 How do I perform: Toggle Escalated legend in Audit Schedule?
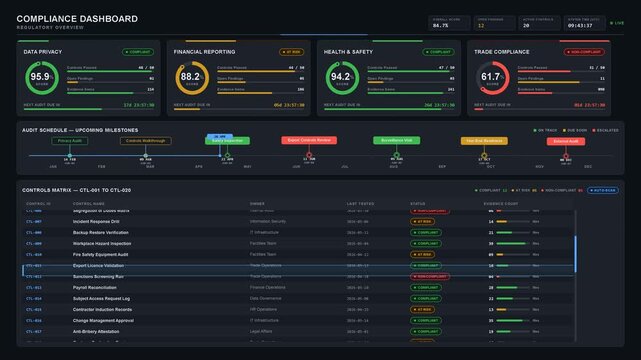click(605, 130)
